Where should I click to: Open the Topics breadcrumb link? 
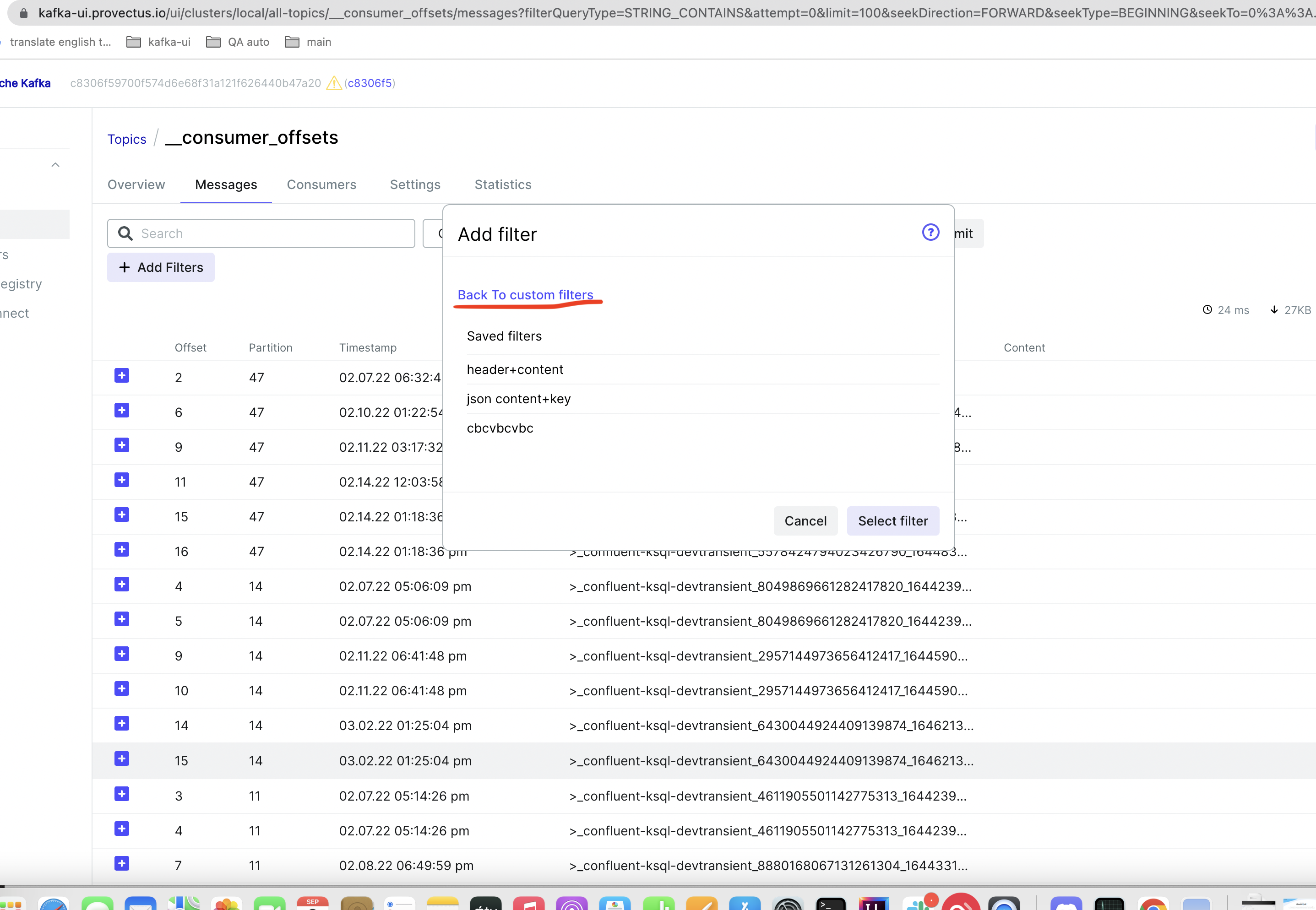(x=126, y=139)
